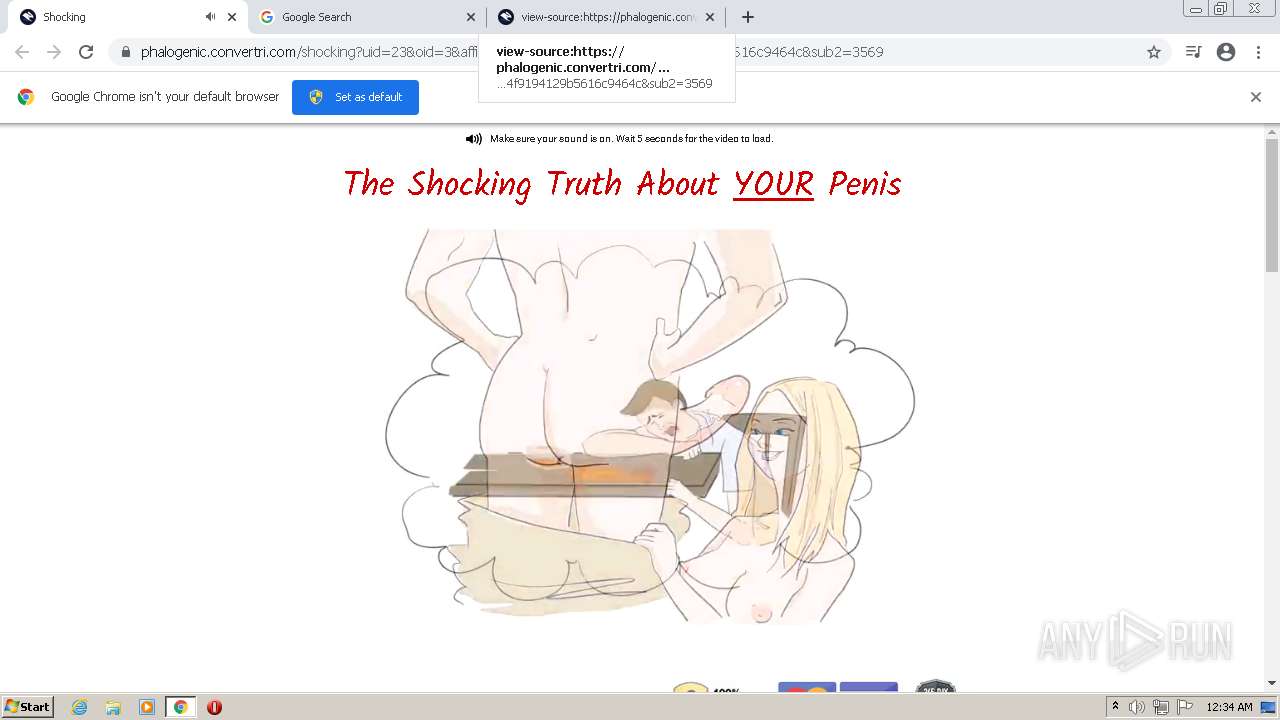The height and width of the screenshot is (720, 1280).
Task: Dismiss the default browser notification bar
Action: [1256, 97]
